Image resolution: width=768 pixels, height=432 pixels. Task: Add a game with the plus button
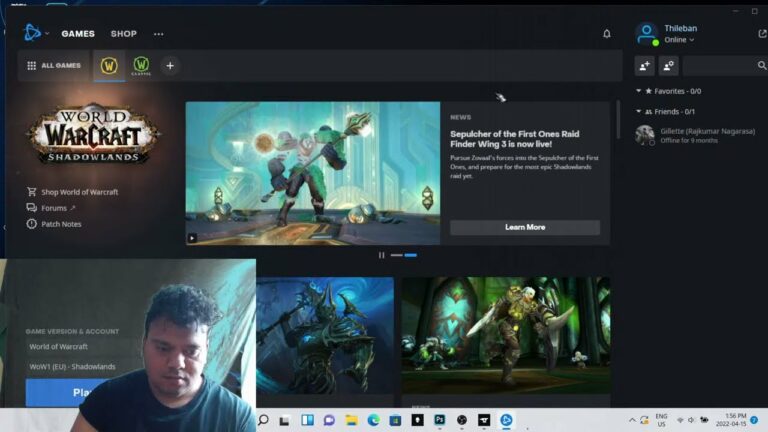tap(169, 66)
